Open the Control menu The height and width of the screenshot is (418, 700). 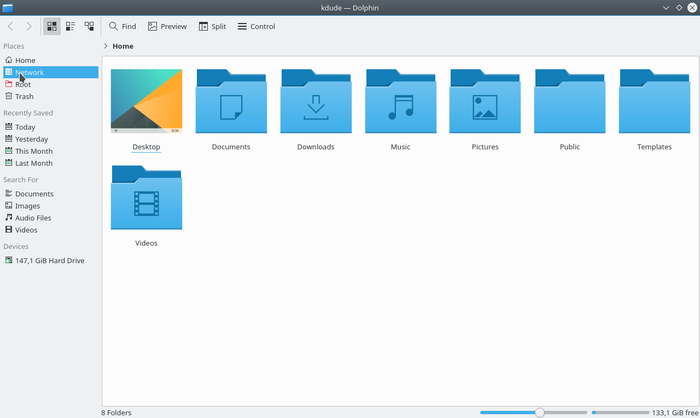(x=256, y=26)
